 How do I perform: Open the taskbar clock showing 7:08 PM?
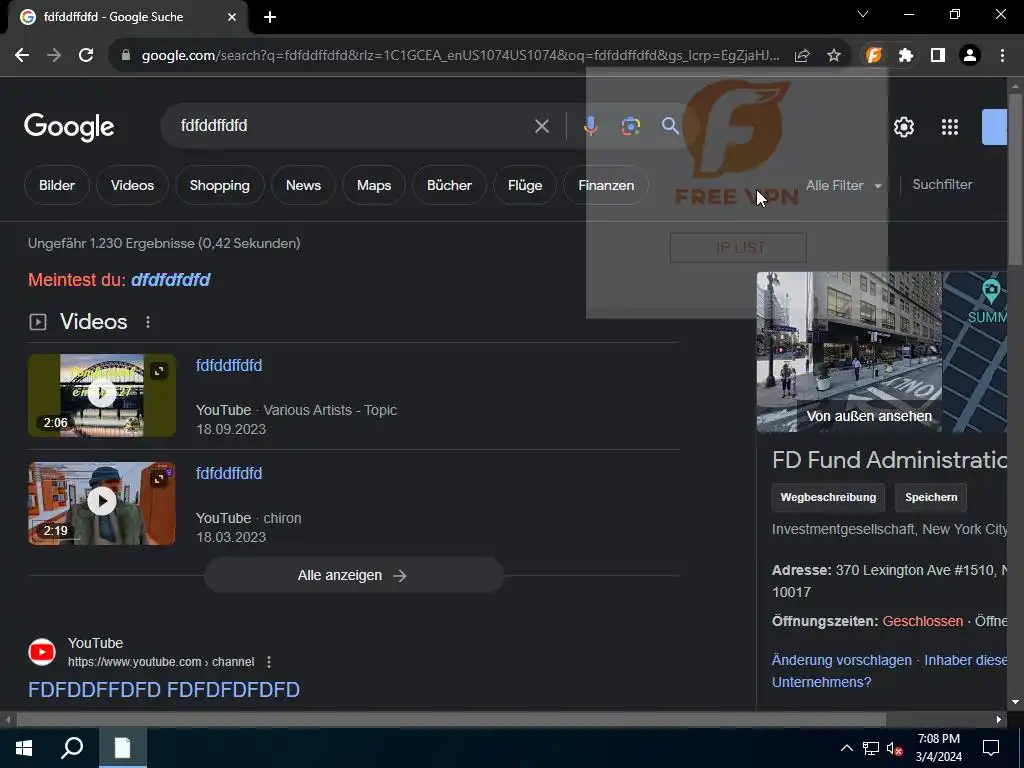[938, 748]
